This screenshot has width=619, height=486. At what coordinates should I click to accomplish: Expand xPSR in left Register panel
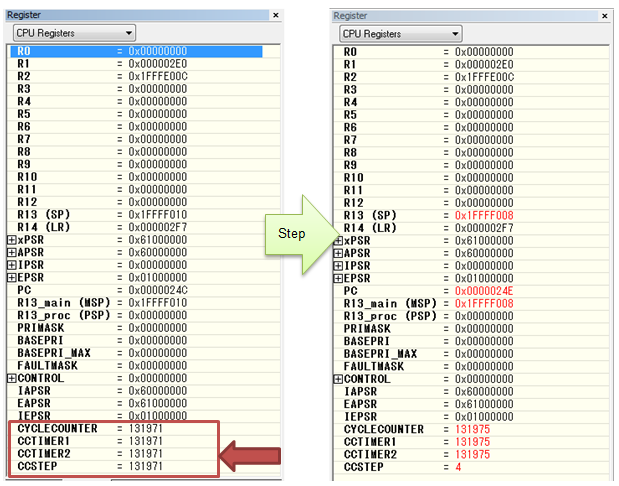12,240
